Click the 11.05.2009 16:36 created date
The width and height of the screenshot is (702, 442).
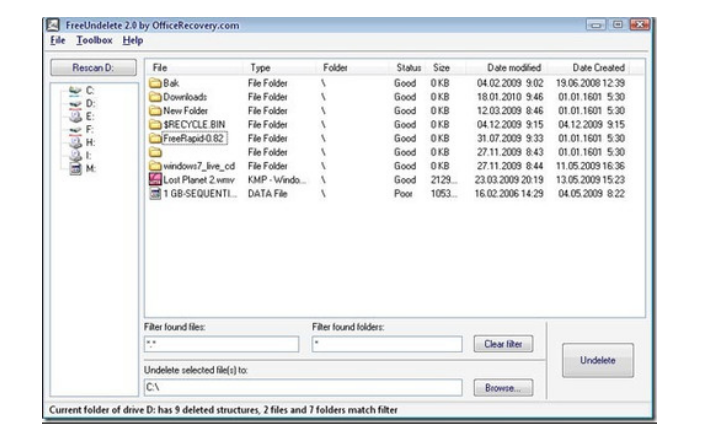[x=590, y=166]
